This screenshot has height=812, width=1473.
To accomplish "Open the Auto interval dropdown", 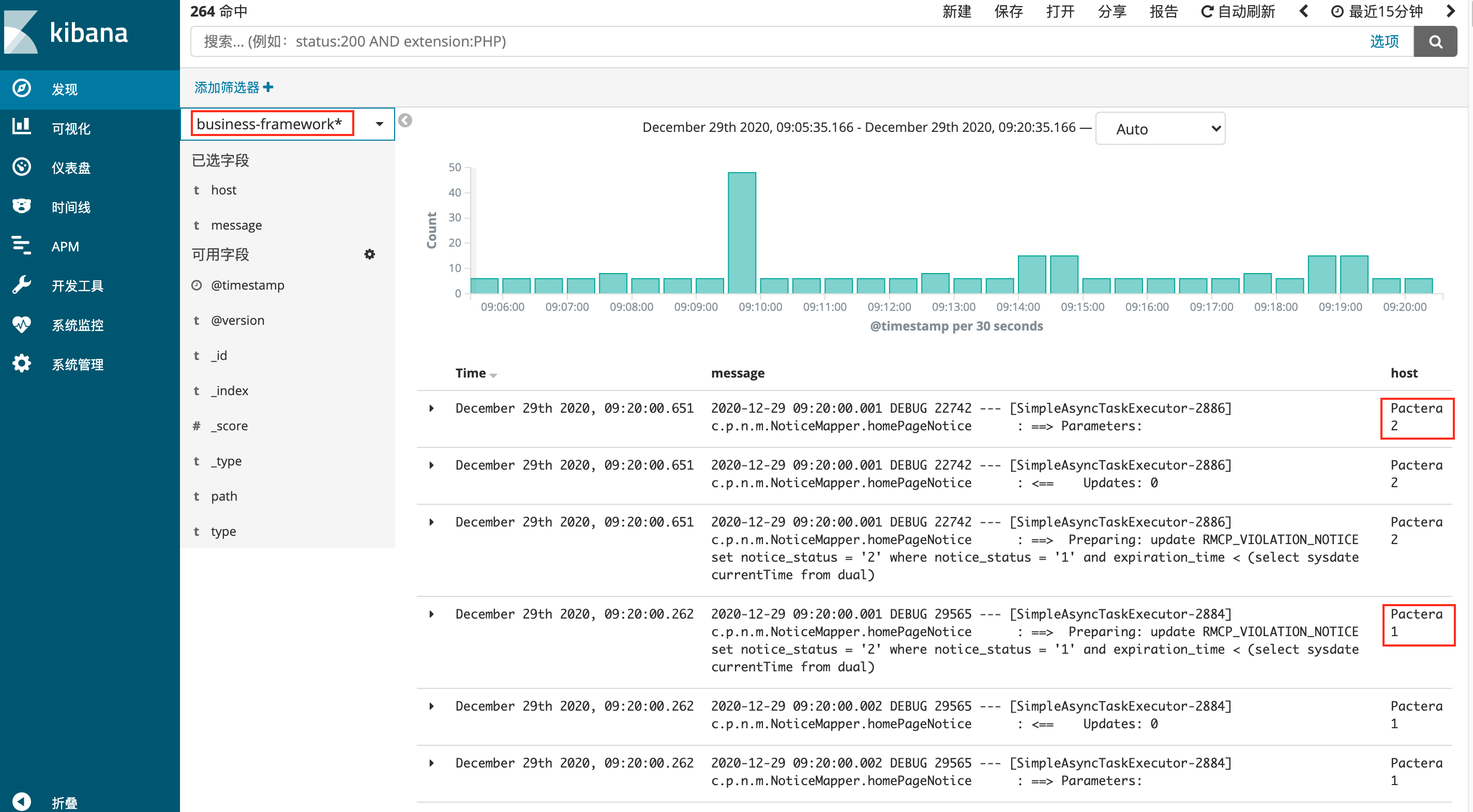I will click(1160, 129).
